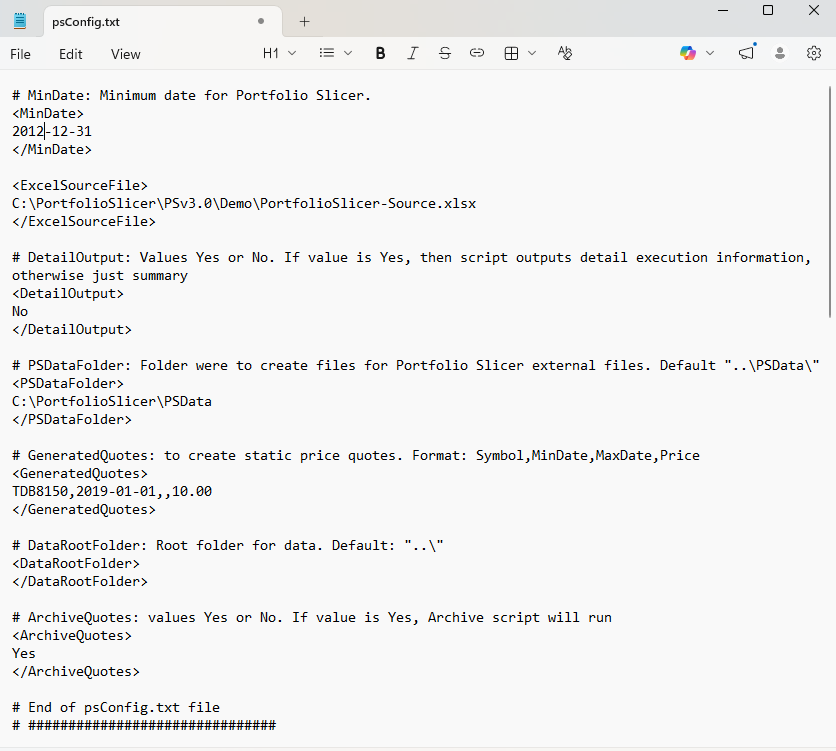Sign in using the account icon
The image size is (836, 751).
tap(779, 53)
